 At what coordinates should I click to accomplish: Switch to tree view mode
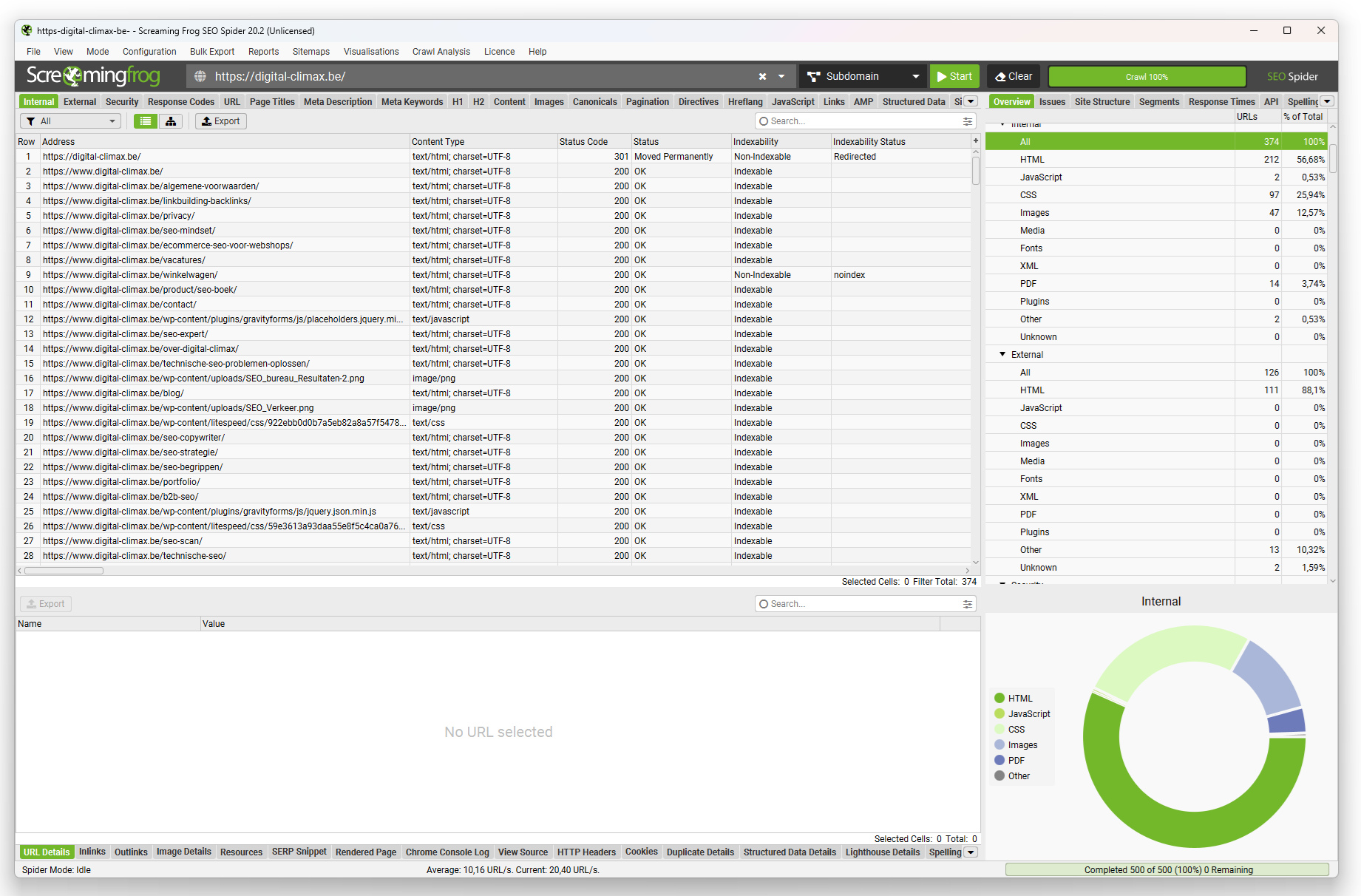(171, 121)
